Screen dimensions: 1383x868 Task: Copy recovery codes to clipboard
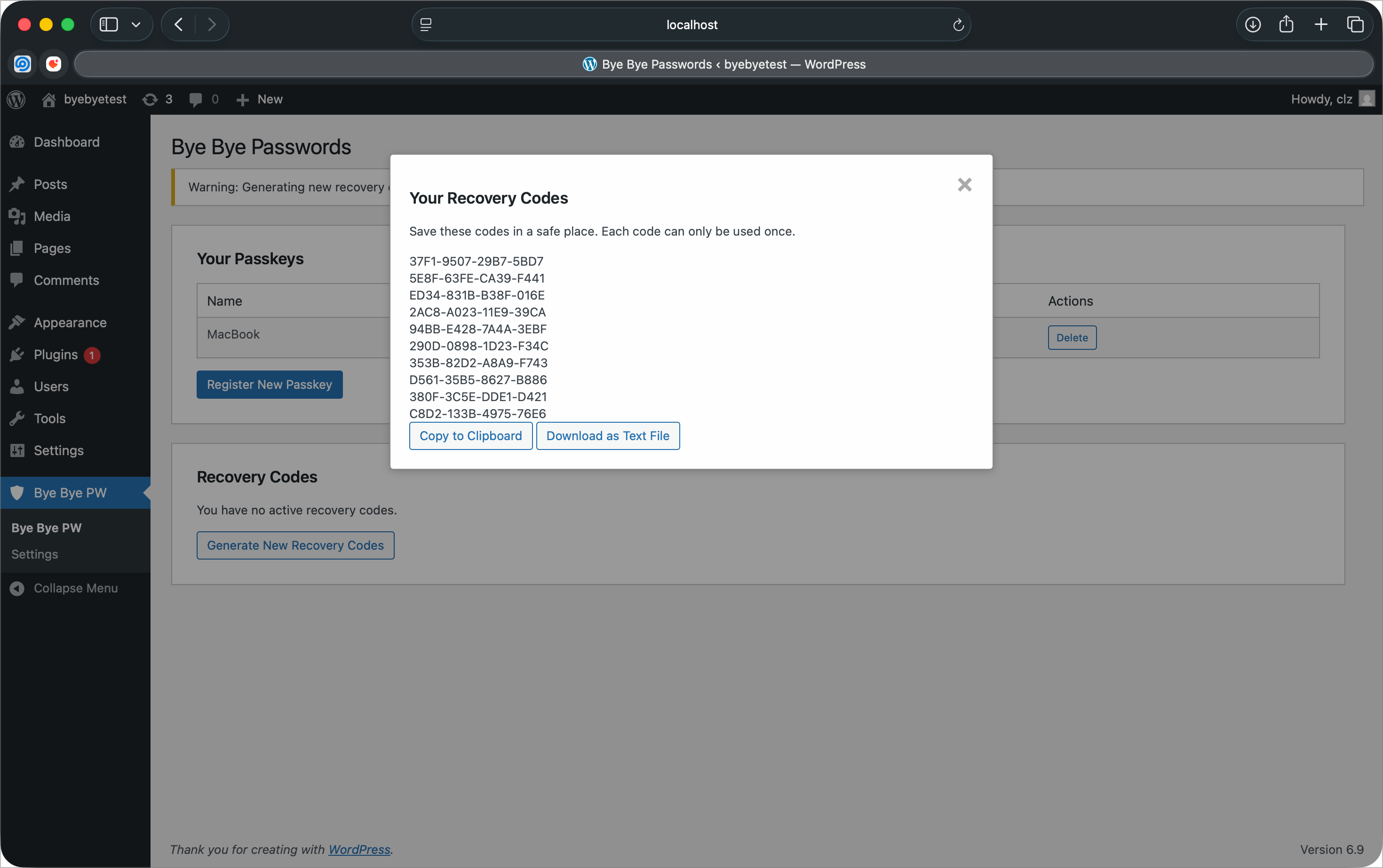[x=470, y=436]
